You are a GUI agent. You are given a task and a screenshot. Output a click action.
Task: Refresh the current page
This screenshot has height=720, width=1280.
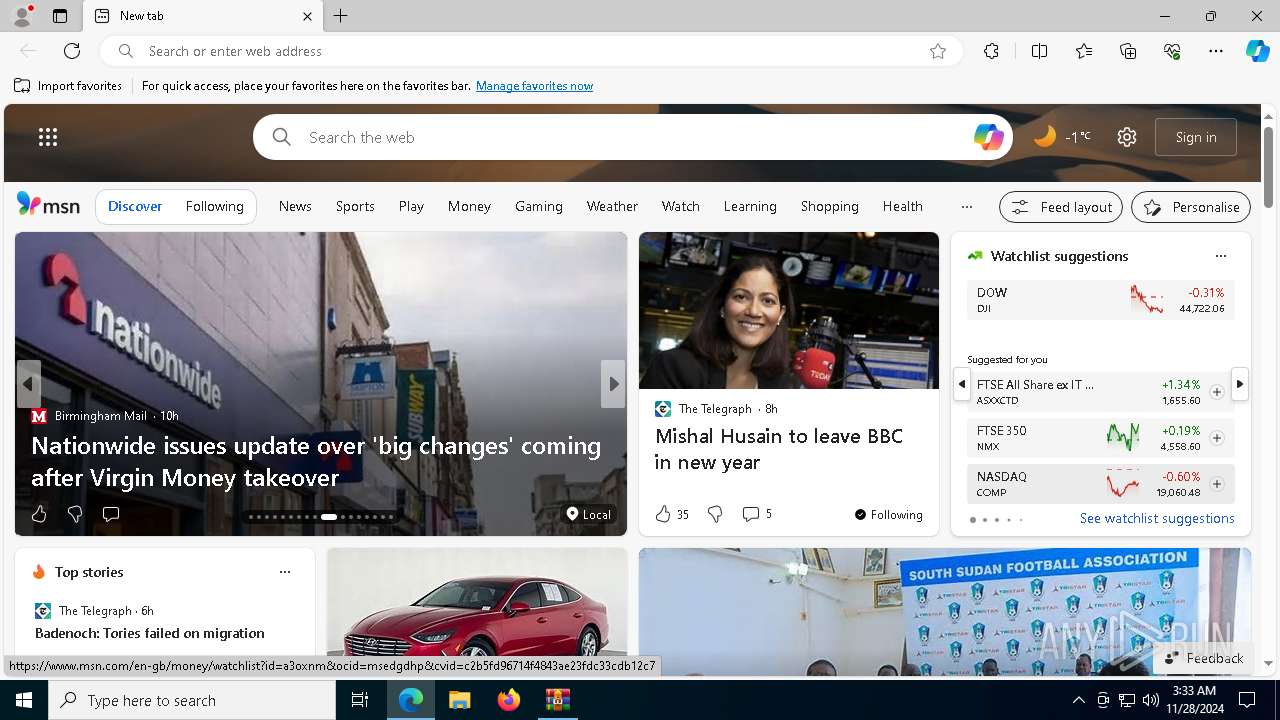72,51
